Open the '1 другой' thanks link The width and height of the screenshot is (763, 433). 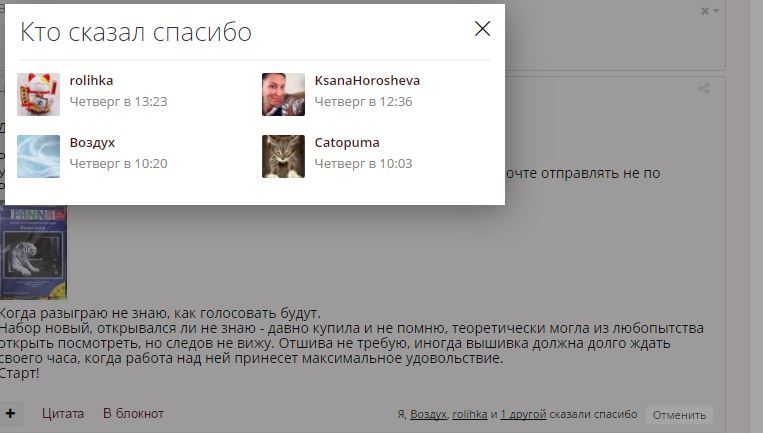[523, 414]
